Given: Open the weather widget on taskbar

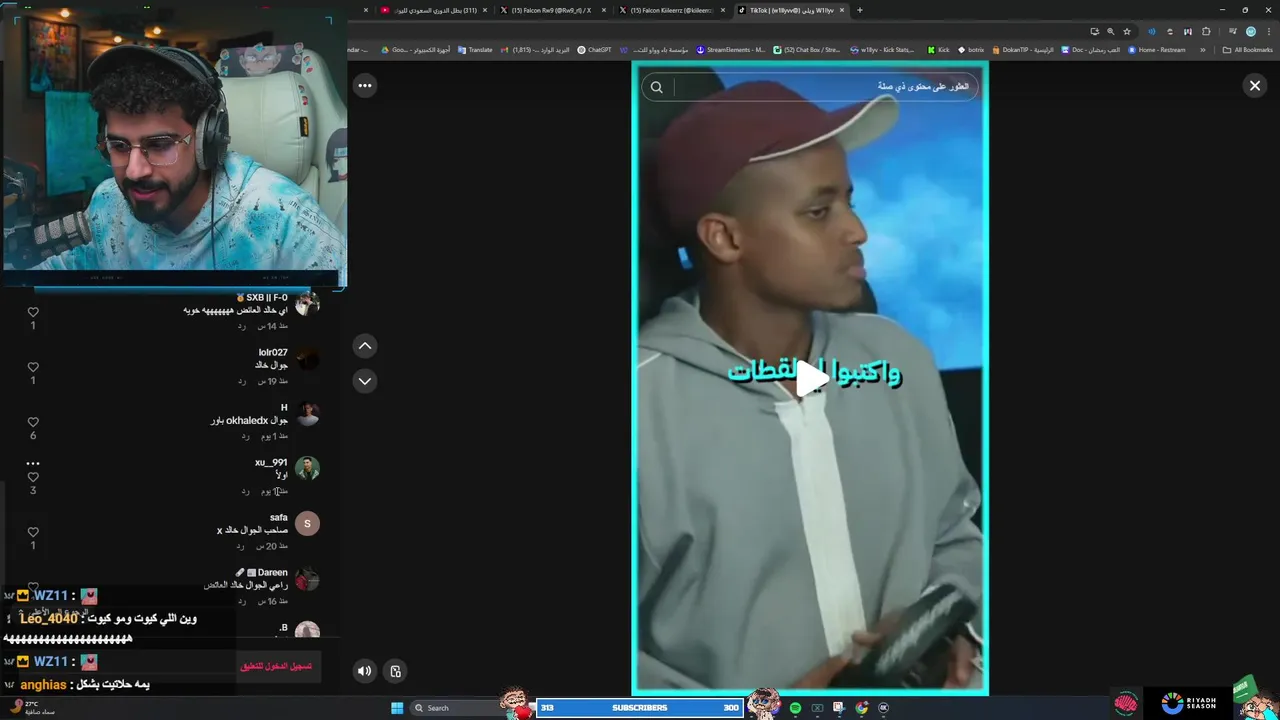Looking at the screenshot, I should pyautogui.click(x=32, y=707).
